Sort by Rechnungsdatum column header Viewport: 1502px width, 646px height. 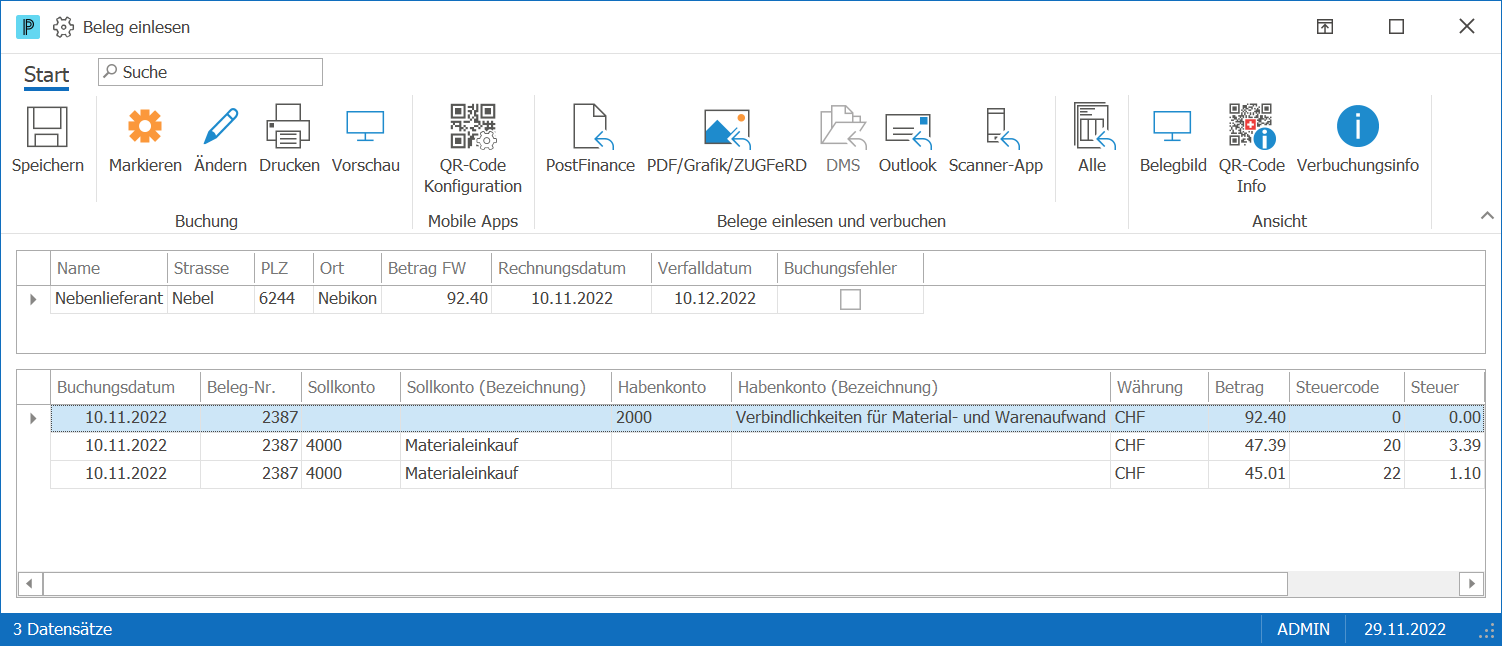point(571,268)
